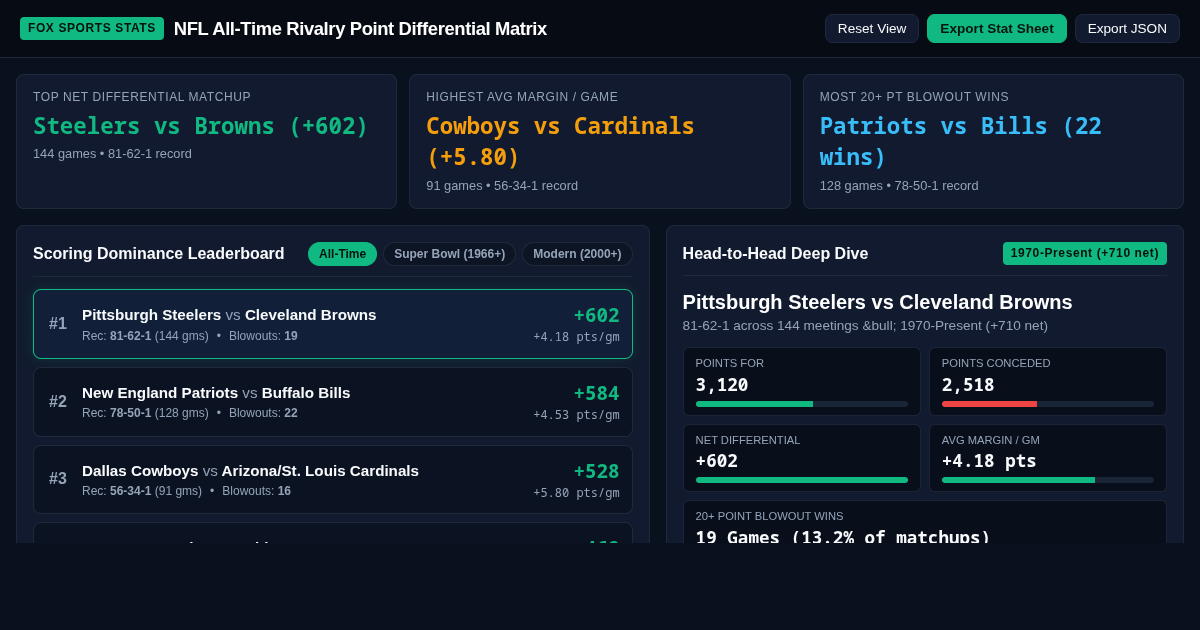Viewport: 1200px width, 630px height.
Task: Click the Points Conceded 2,518 value
Action: point(968,385)
